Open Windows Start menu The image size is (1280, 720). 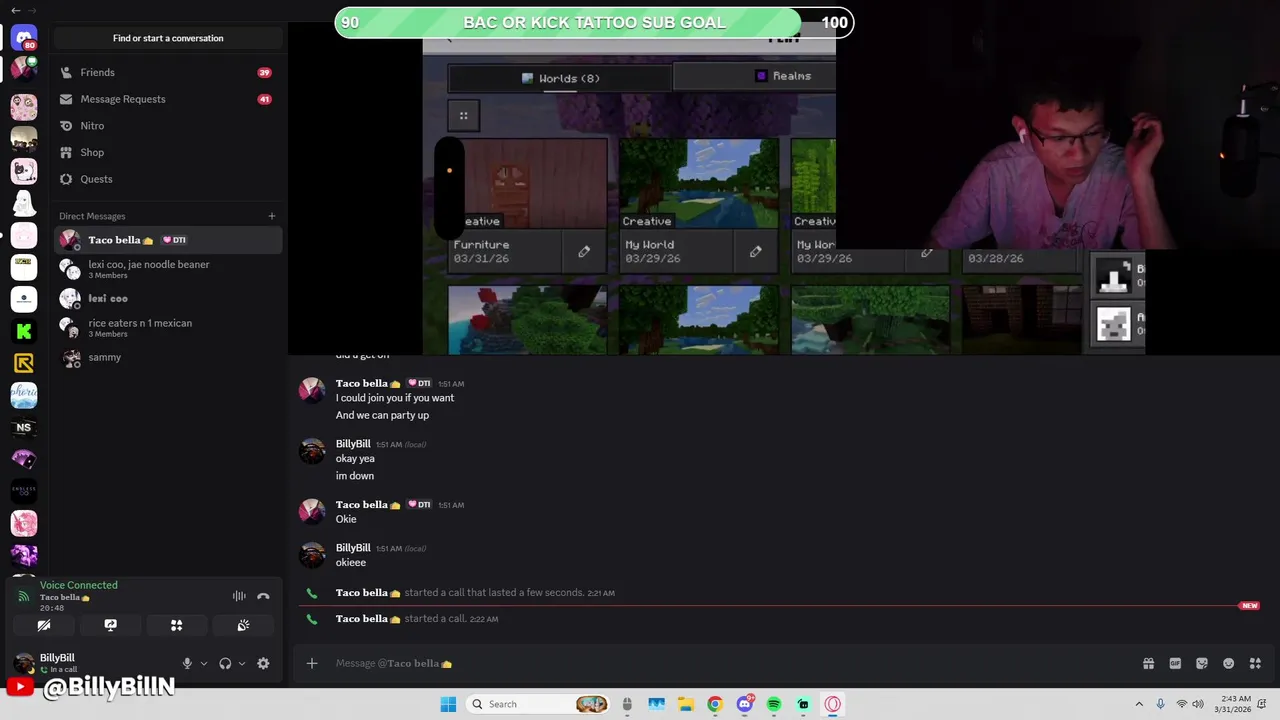(448, 704)
